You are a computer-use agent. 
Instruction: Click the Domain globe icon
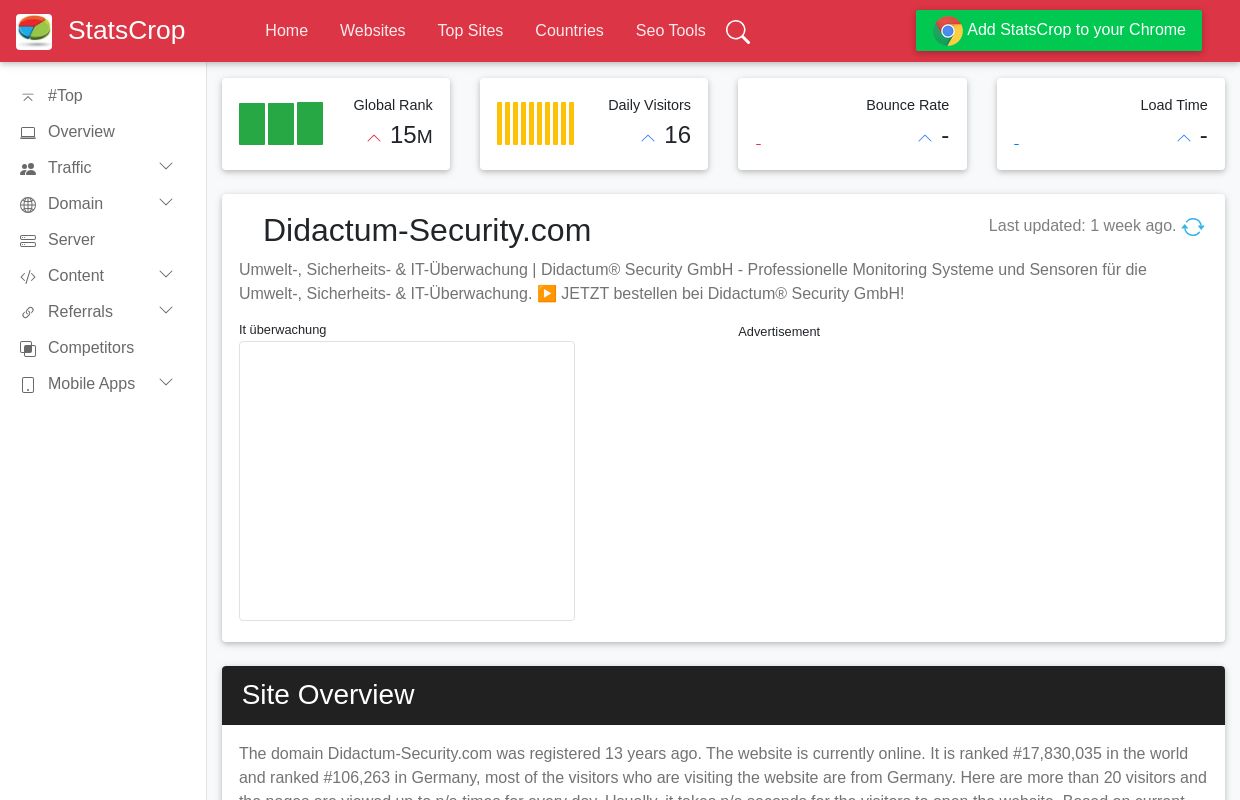click(x=28, y=205)
